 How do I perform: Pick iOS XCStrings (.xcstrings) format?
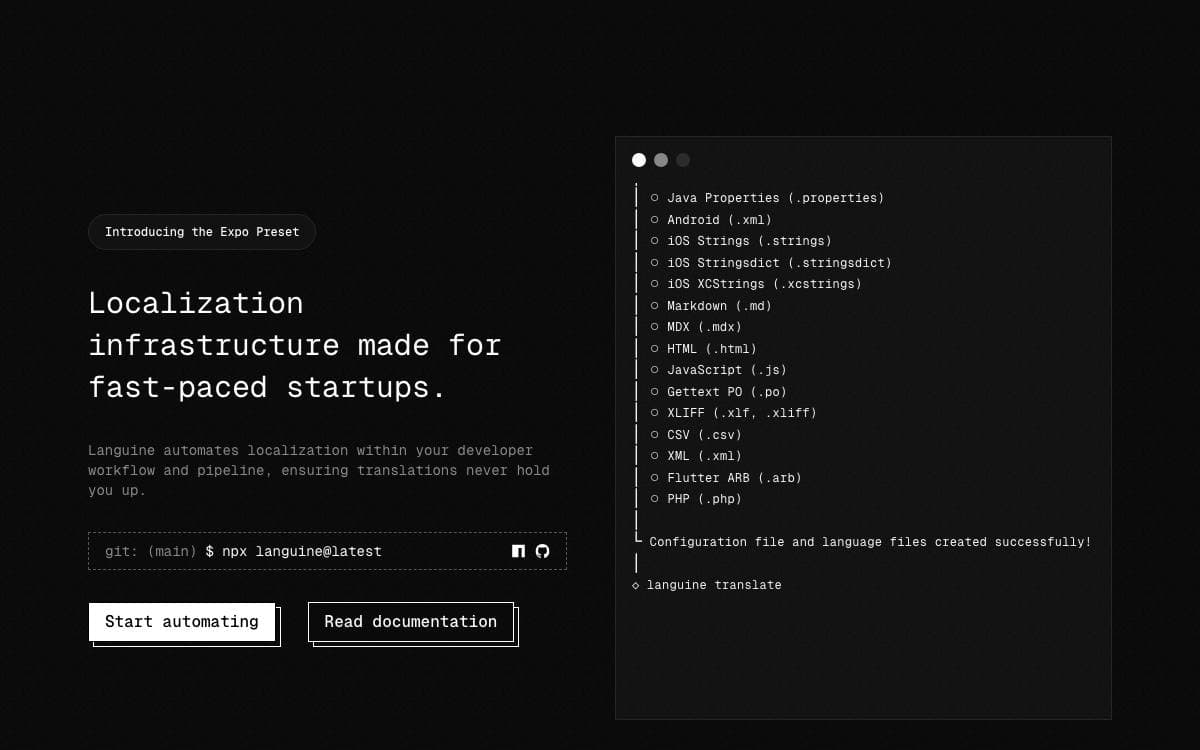(x=755, y=284)
